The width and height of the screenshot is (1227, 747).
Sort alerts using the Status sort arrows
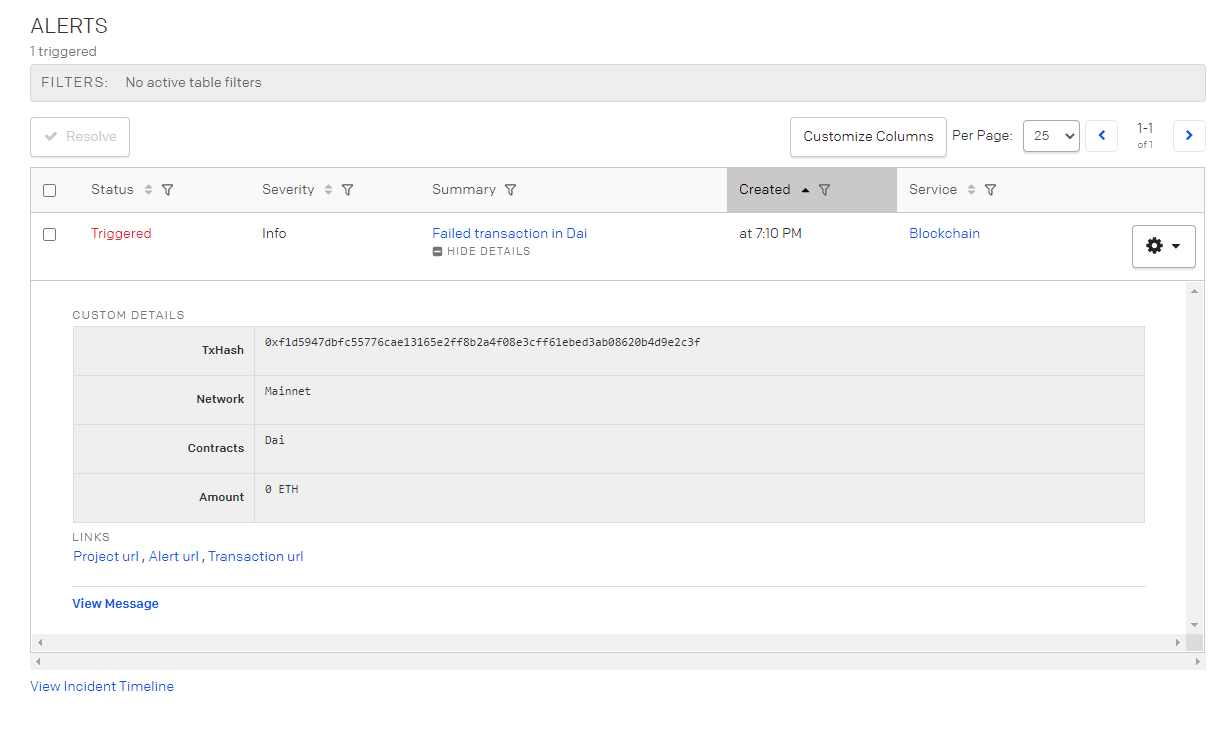[149, 190]
